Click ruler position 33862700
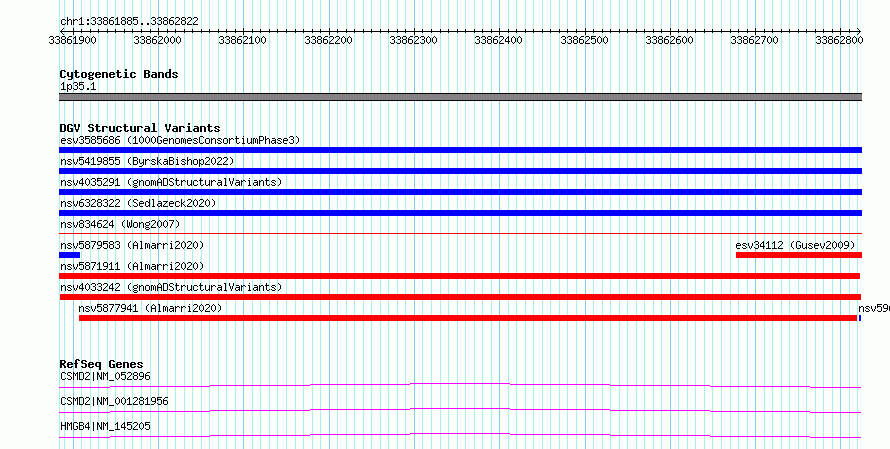Viewport: 890px width, 449px height. coord(754,40)
